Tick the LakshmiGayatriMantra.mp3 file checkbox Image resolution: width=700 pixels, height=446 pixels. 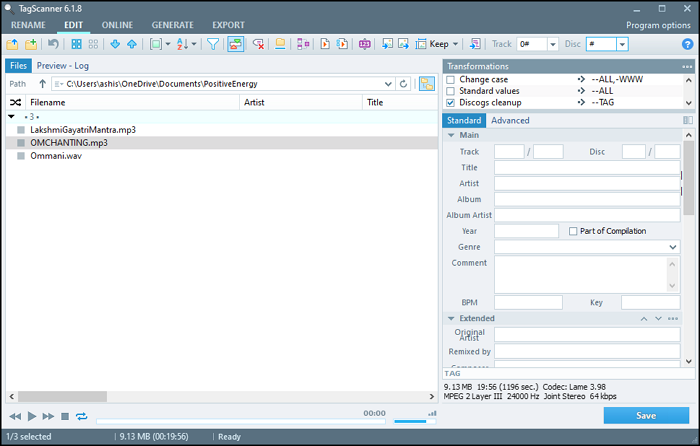[21, 130]
